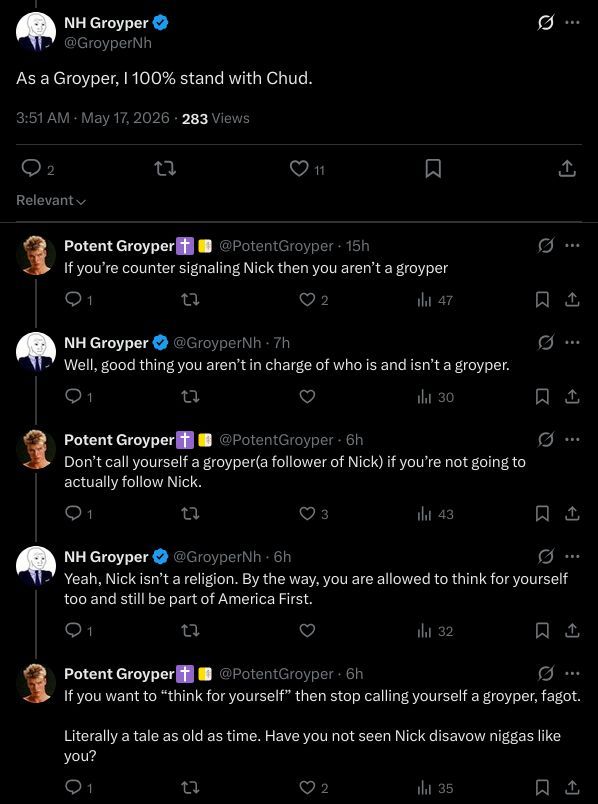Bookmark the 'Nick isn't a religion' reply
Viewport: 598px width, 804px height.
click(542, 631)
